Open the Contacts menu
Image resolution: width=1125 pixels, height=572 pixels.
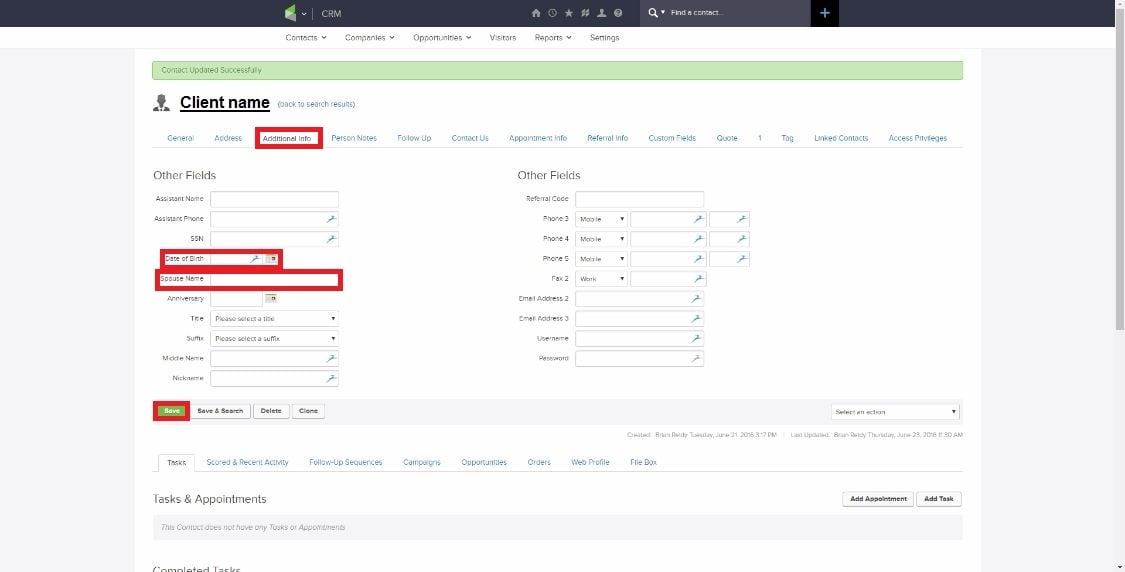(x=305, y=38)
